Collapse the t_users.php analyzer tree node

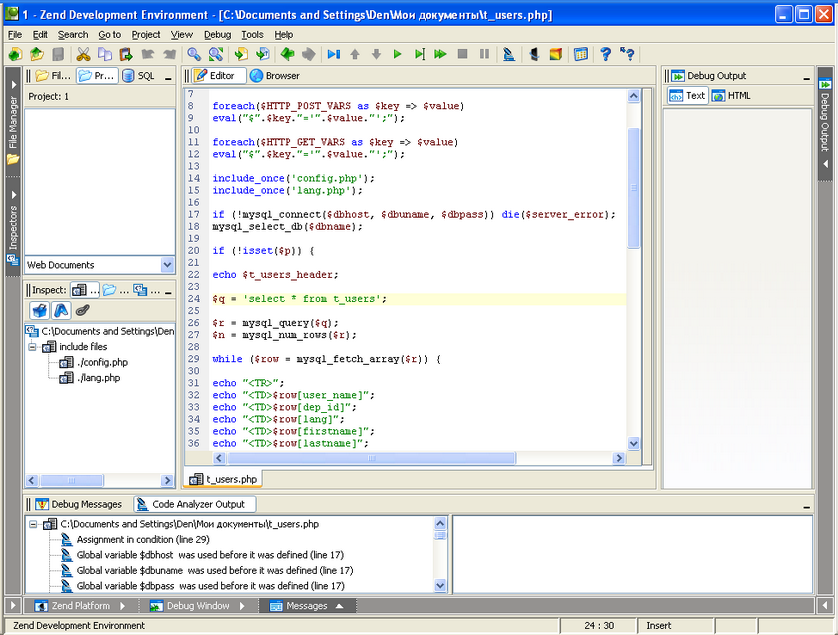coord(33,524)
